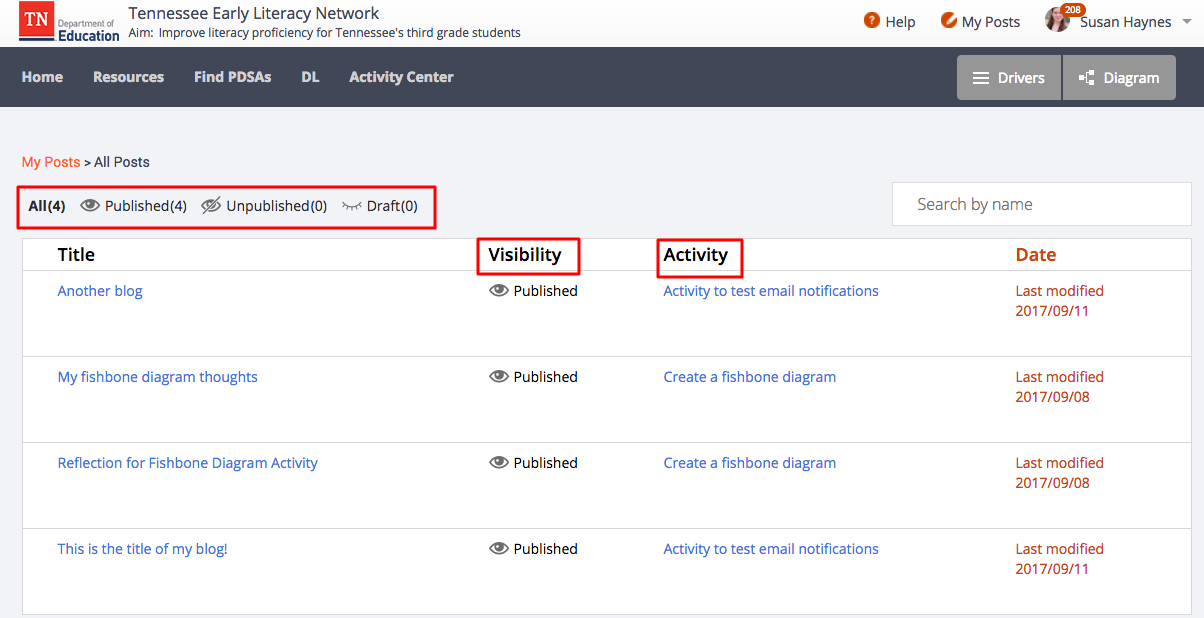
Task: Open 'Create a fishbone diagram' in thoughts row
Action: [750, 377]
